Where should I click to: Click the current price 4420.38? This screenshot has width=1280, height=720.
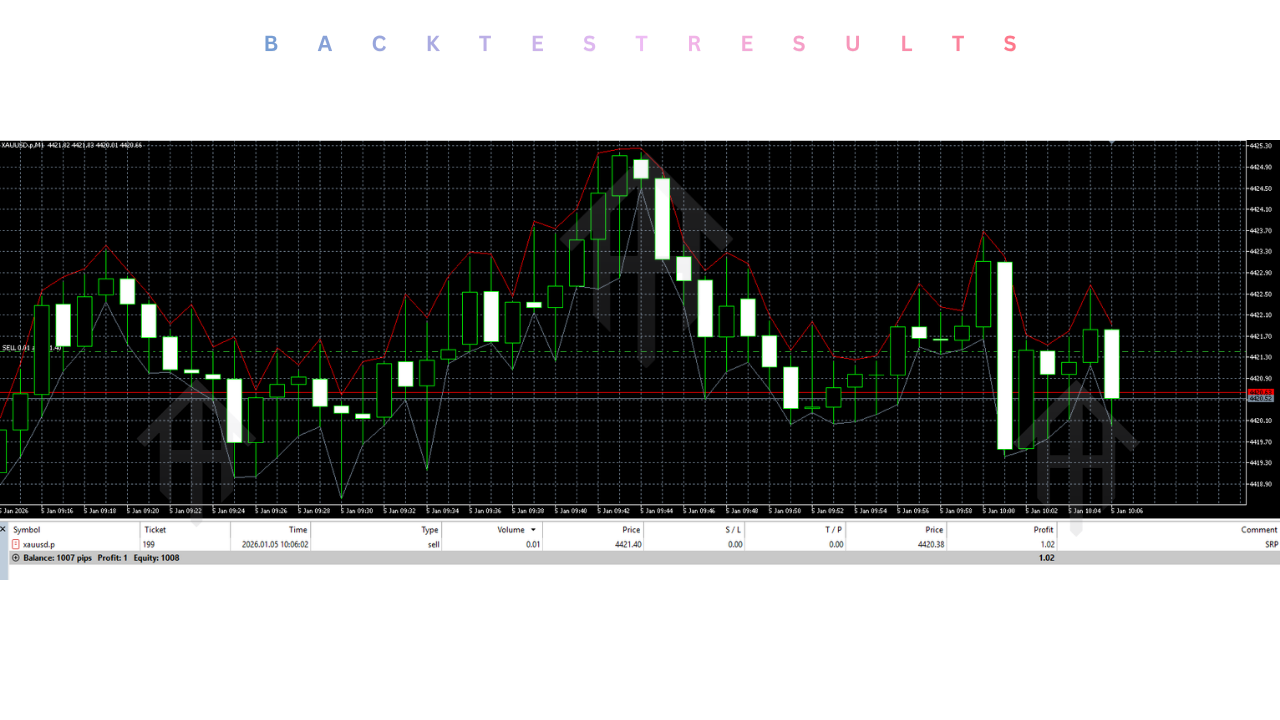tap(932, 544)
